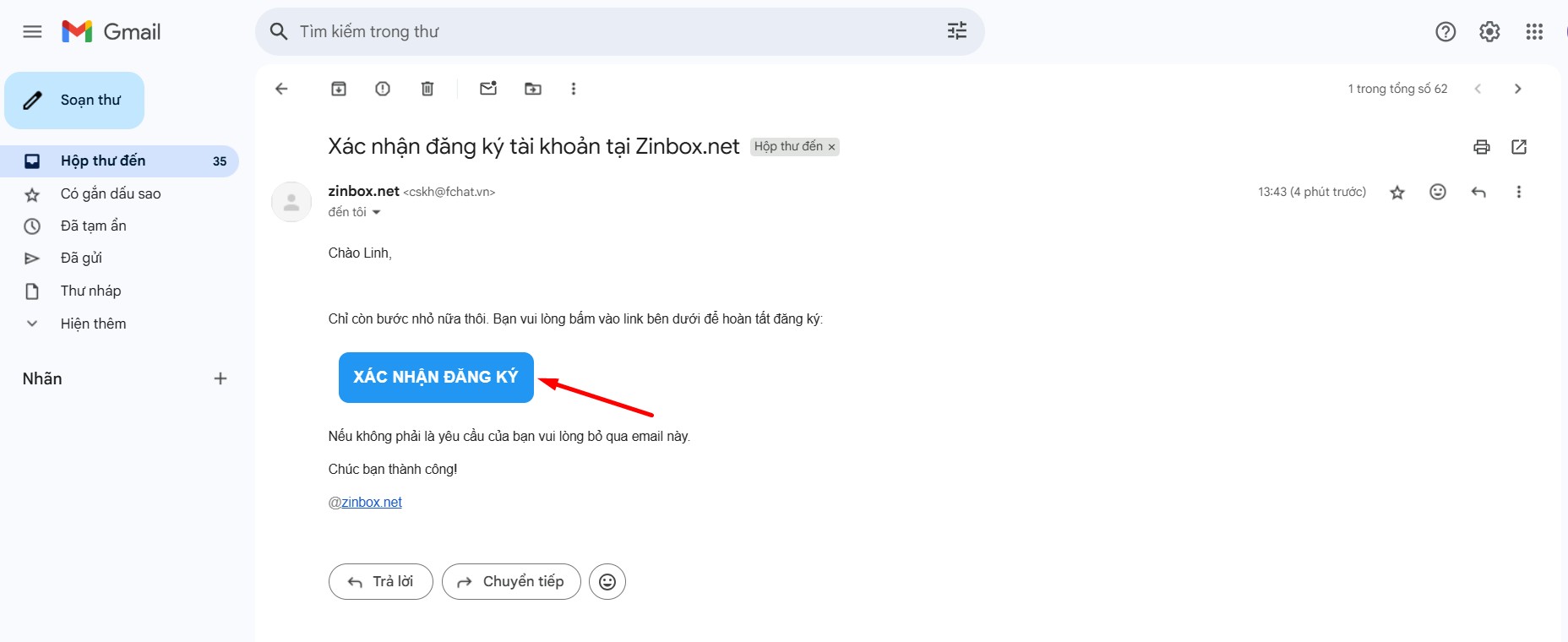Open search filter options
This screenshot has height=642, width=1568.
click(956, 31)
